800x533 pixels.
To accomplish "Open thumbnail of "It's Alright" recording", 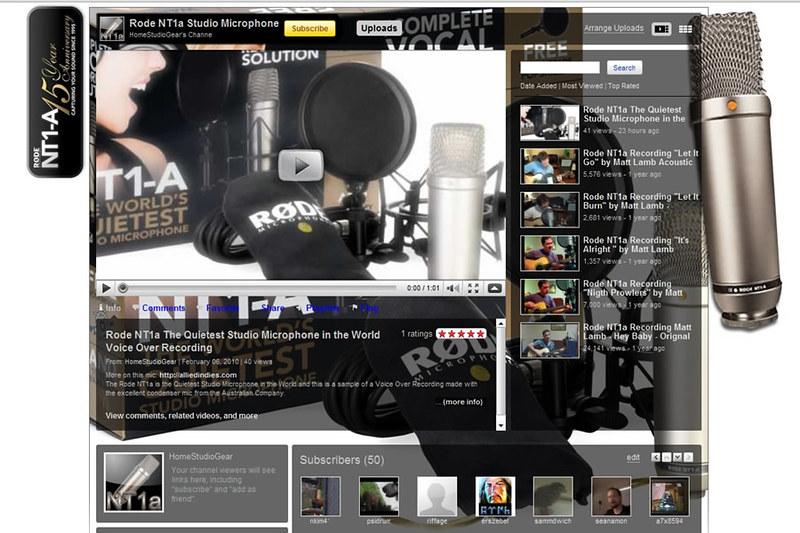I will click(549, 253).
